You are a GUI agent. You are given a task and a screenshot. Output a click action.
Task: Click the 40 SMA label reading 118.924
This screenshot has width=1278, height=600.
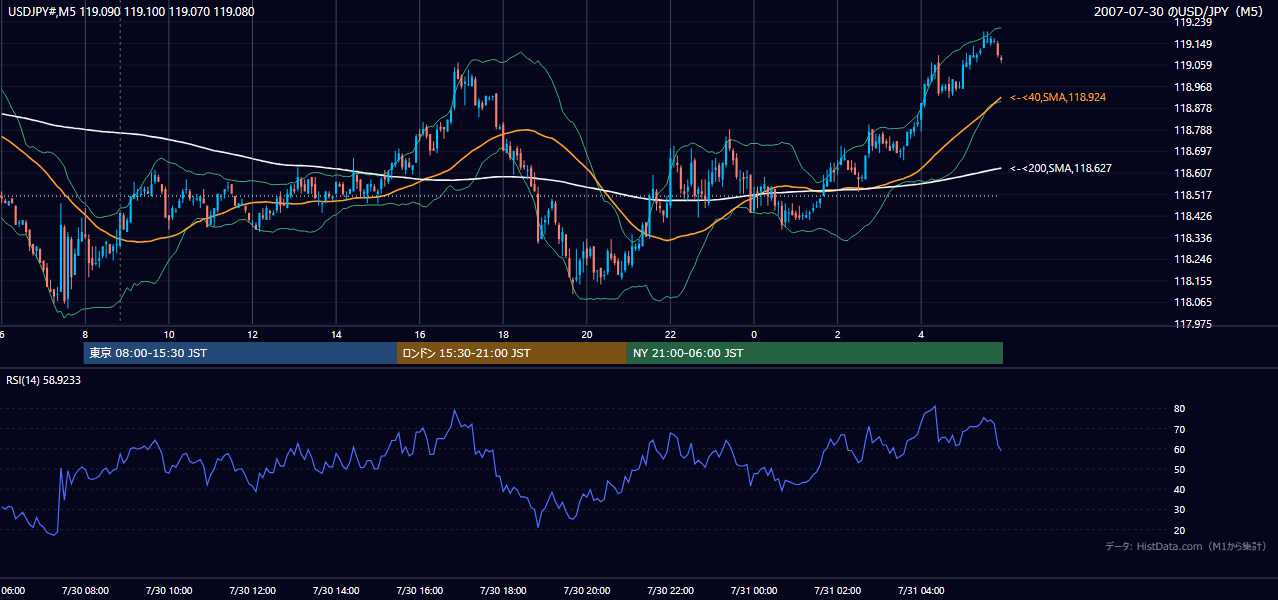pos(1057,97)
